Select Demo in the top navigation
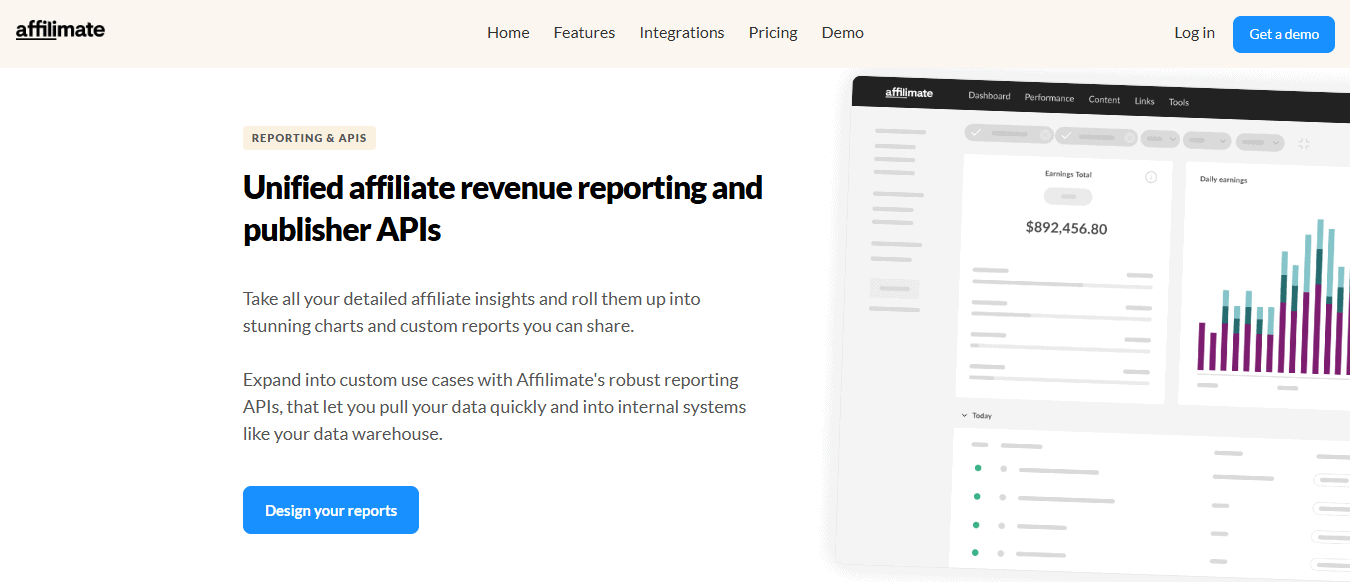 click(x=843, y=33)
